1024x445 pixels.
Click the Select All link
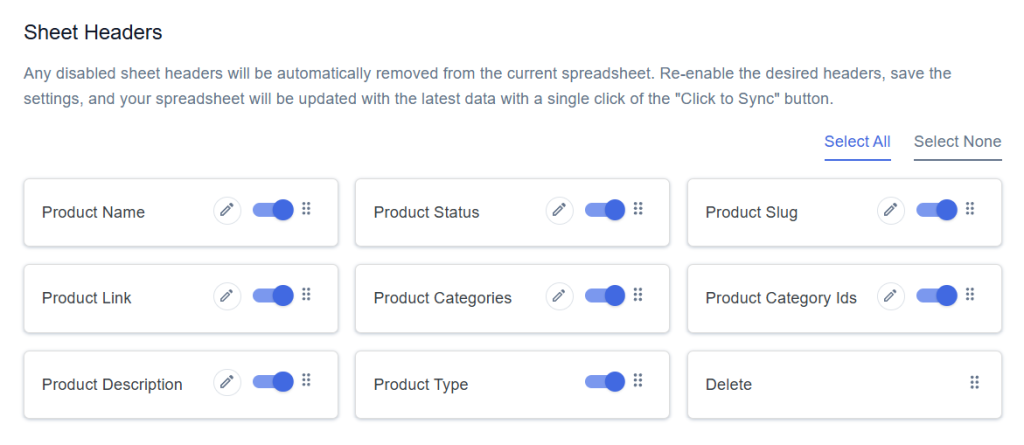pos(857,142)
